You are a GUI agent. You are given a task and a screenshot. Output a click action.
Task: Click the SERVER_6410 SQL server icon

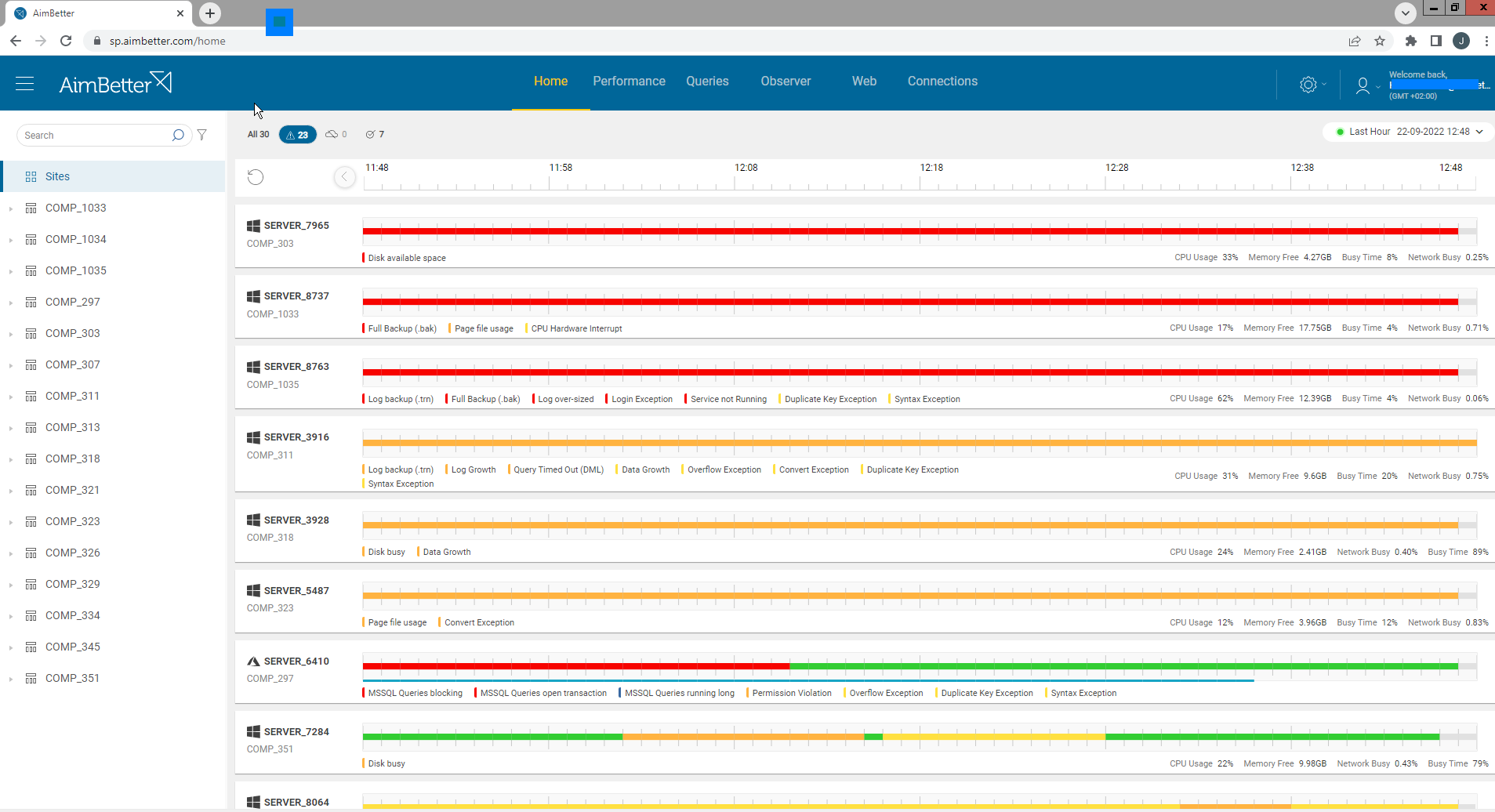(x=253, y=662)
